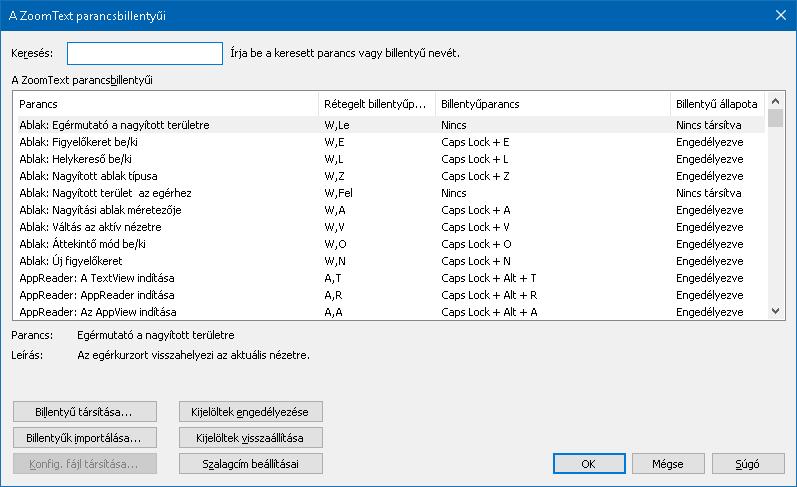
Task: Sort by the Billentyűparancs column header
Action: [553, 104]
